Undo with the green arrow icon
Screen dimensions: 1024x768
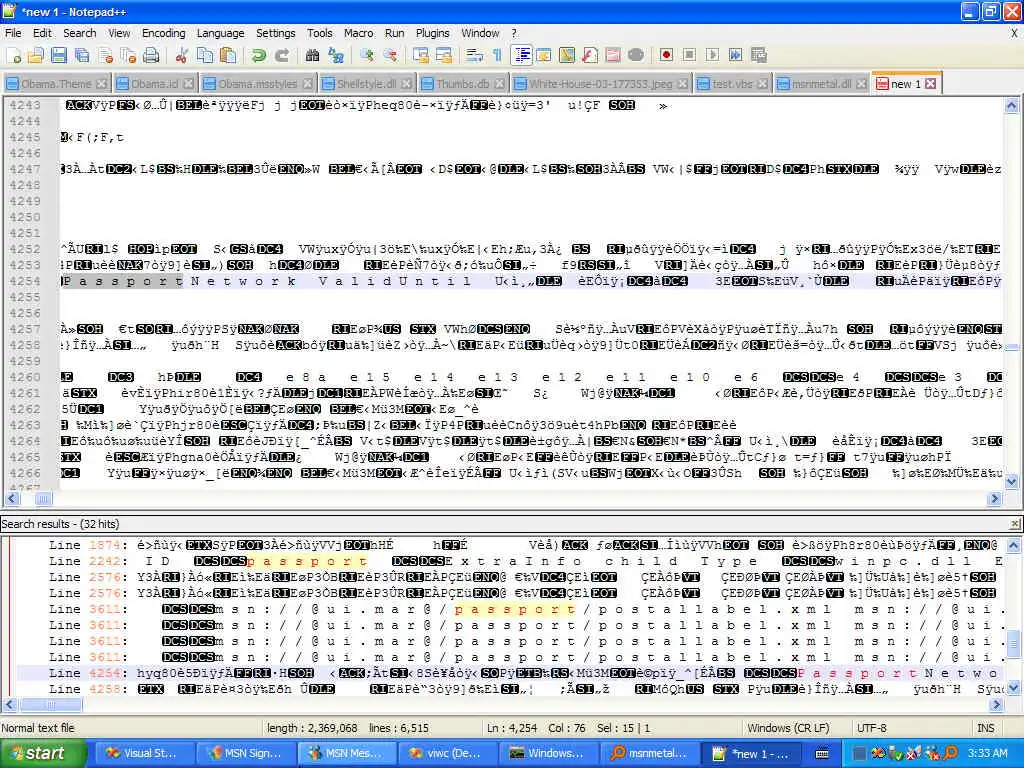click(x=259, y=56)
